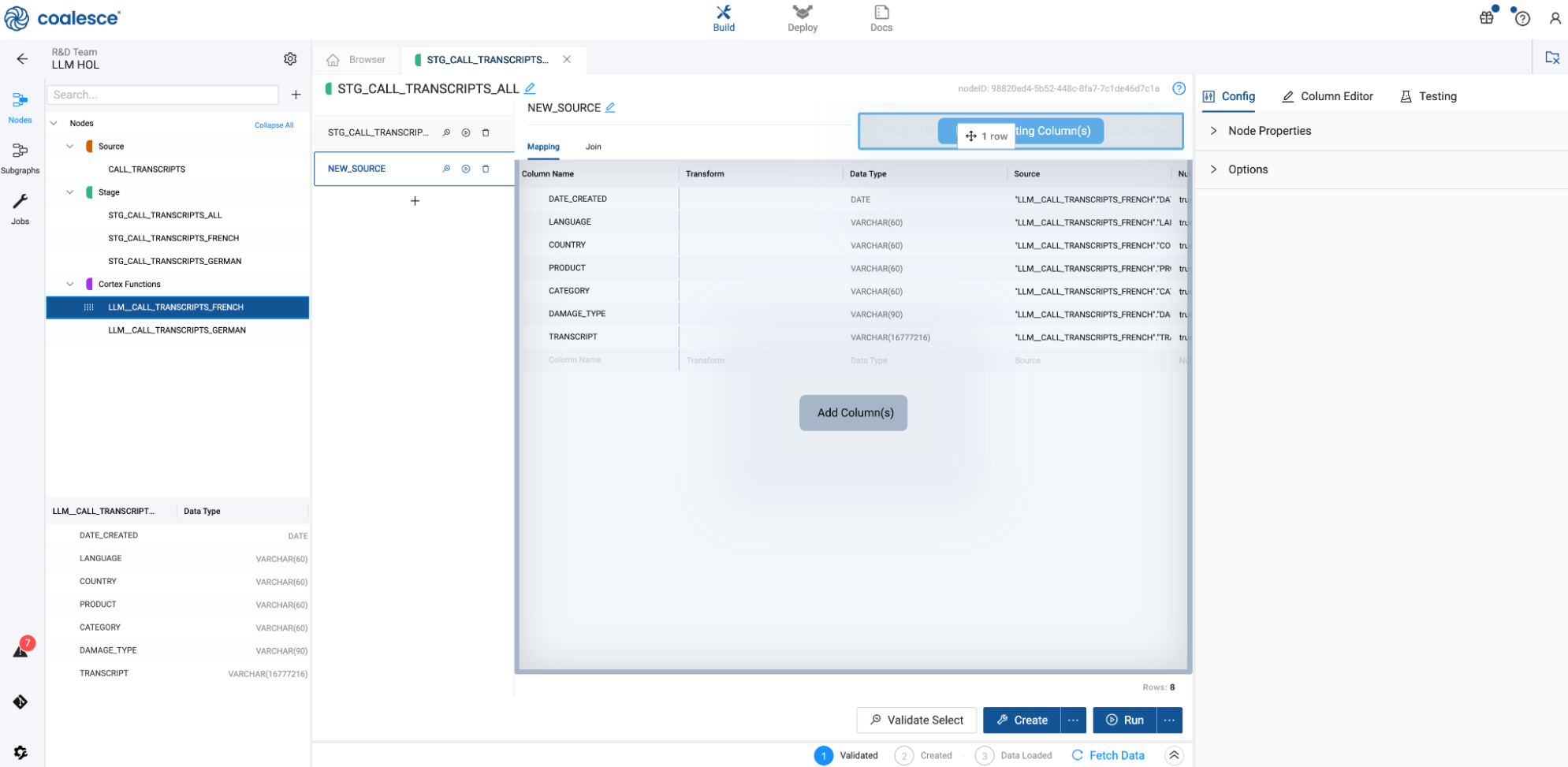This screenshot has width=1568, height=767.
Task: Open the Testing tab
Action: point(1428,96)
